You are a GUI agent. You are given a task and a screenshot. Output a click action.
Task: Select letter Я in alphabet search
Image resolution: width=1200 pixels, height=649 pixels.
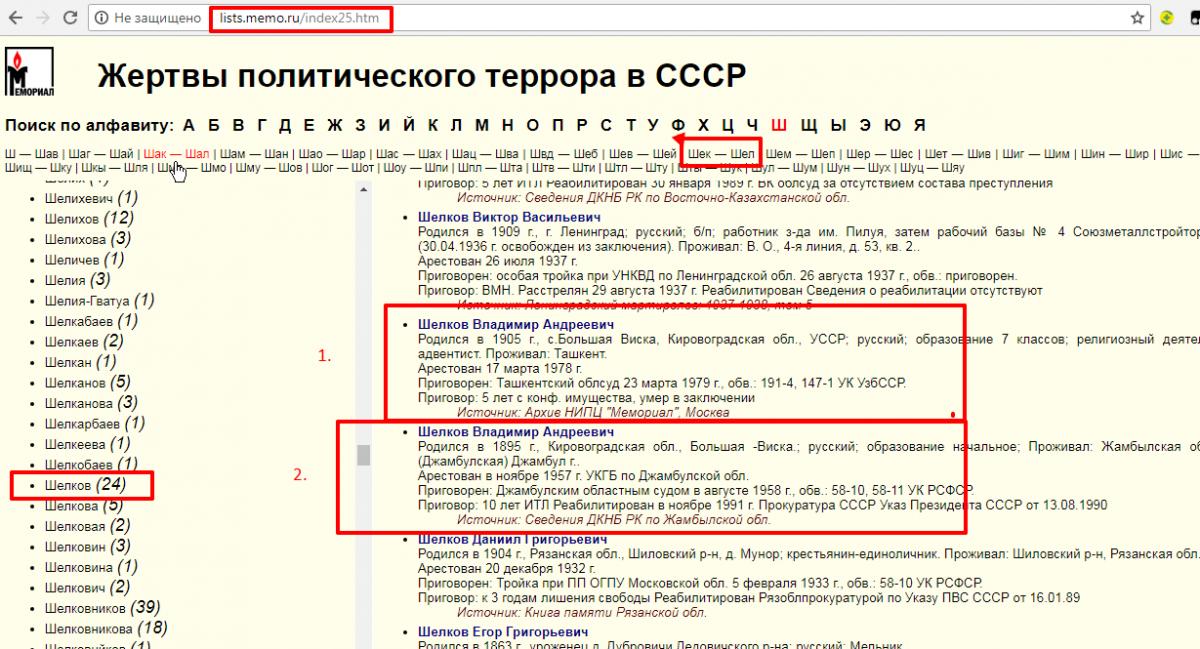tap(919, 125)
